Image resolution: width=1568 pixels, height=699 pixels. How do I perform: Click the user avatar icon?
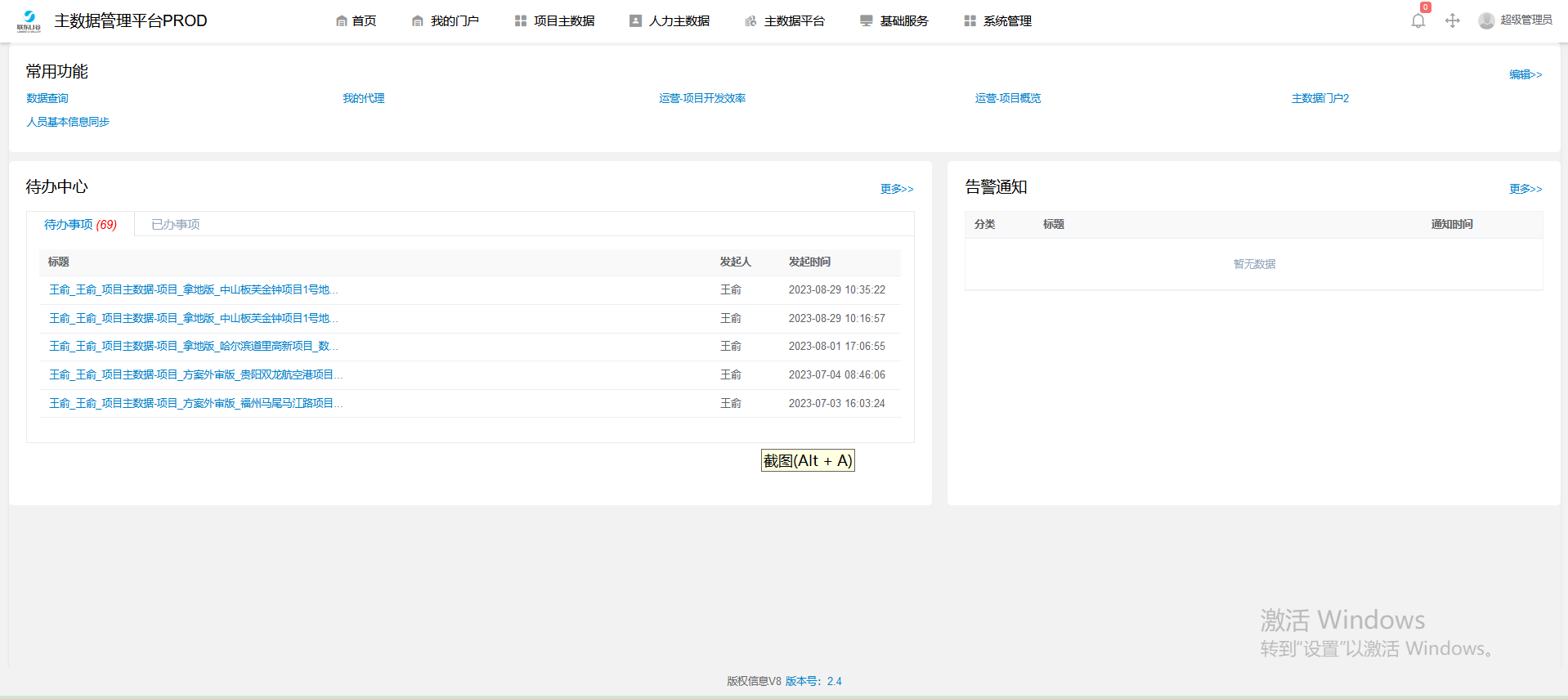[x=1486, y=20]
